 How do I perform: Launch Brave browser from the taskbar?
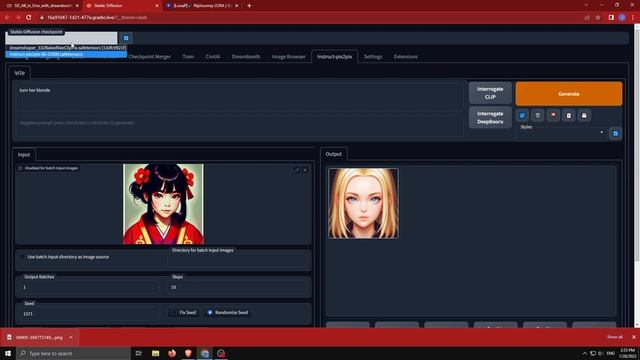click(x=188, y=353)
